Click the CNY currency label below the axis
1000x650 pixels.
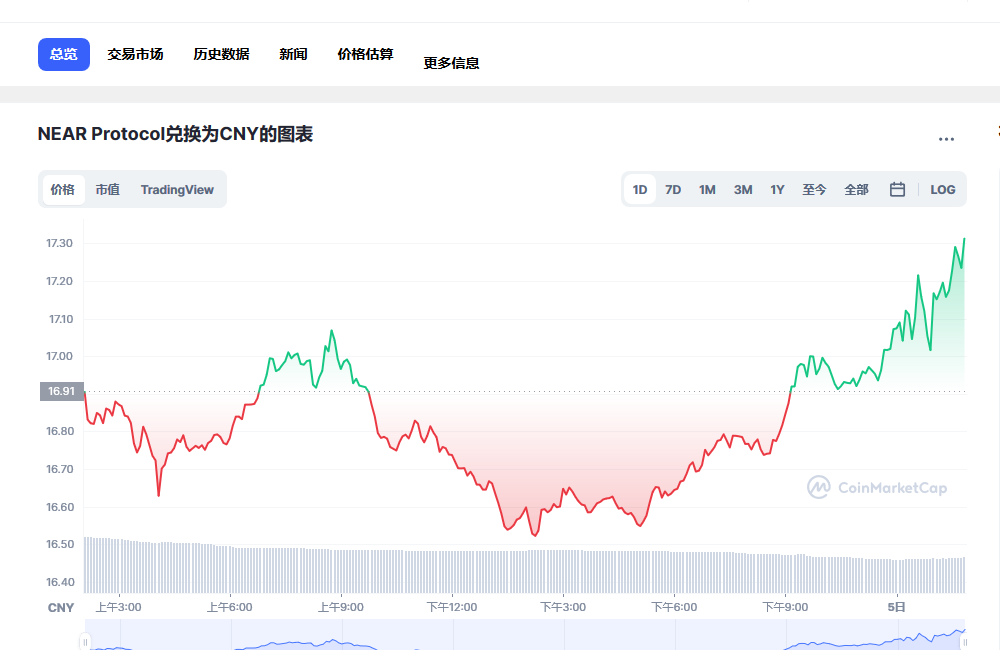[x=61, y=608]
